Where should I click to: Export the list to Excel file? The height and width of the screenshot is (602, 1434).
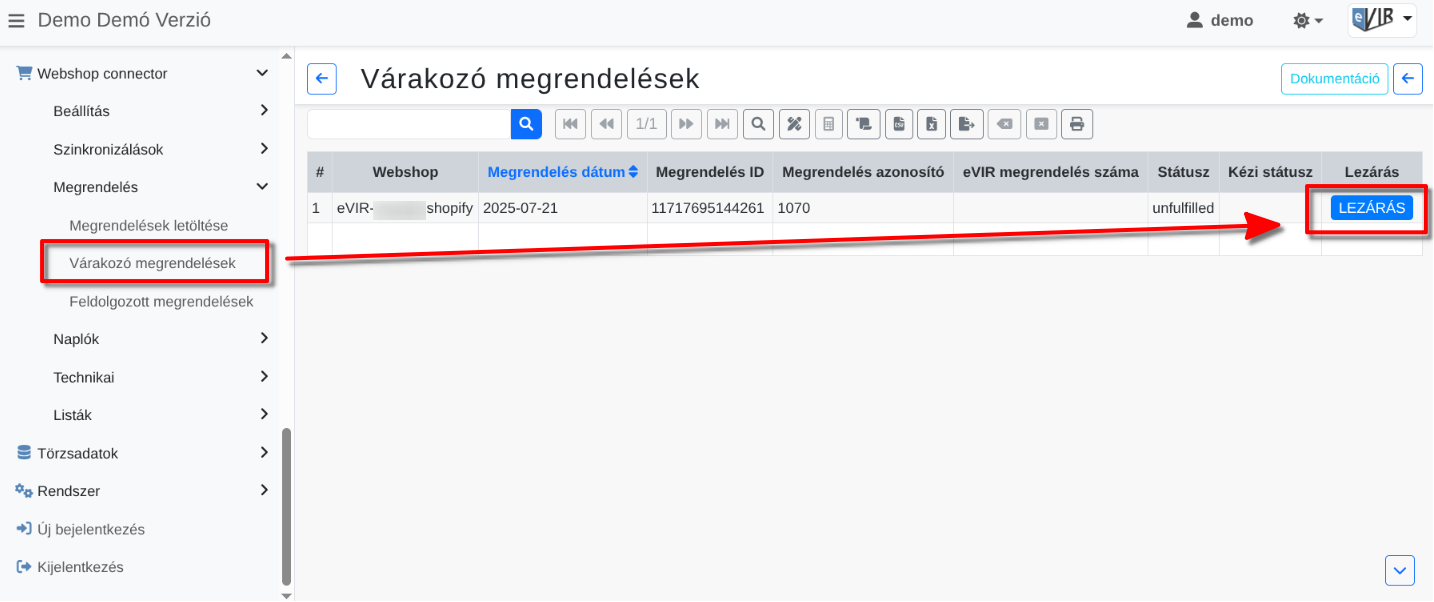click(931, 124)
